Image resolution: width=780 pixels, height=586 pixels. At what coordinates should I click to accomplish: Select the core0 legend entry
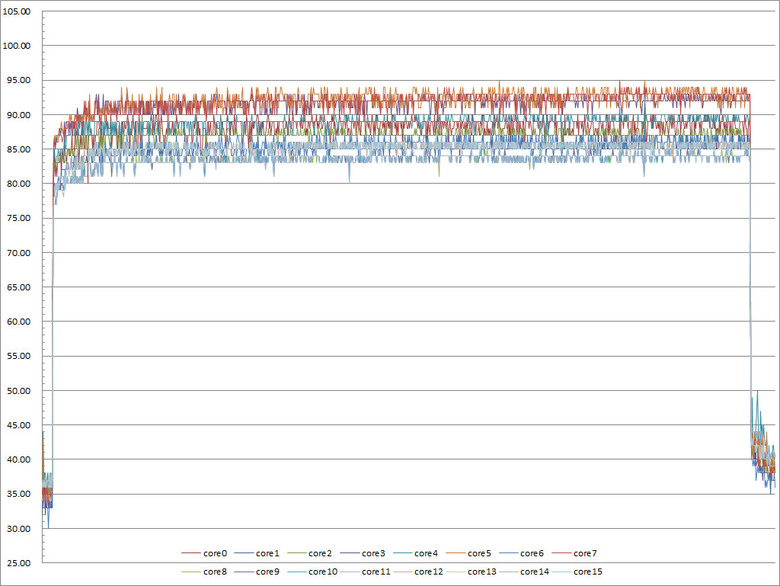(204, 553)
